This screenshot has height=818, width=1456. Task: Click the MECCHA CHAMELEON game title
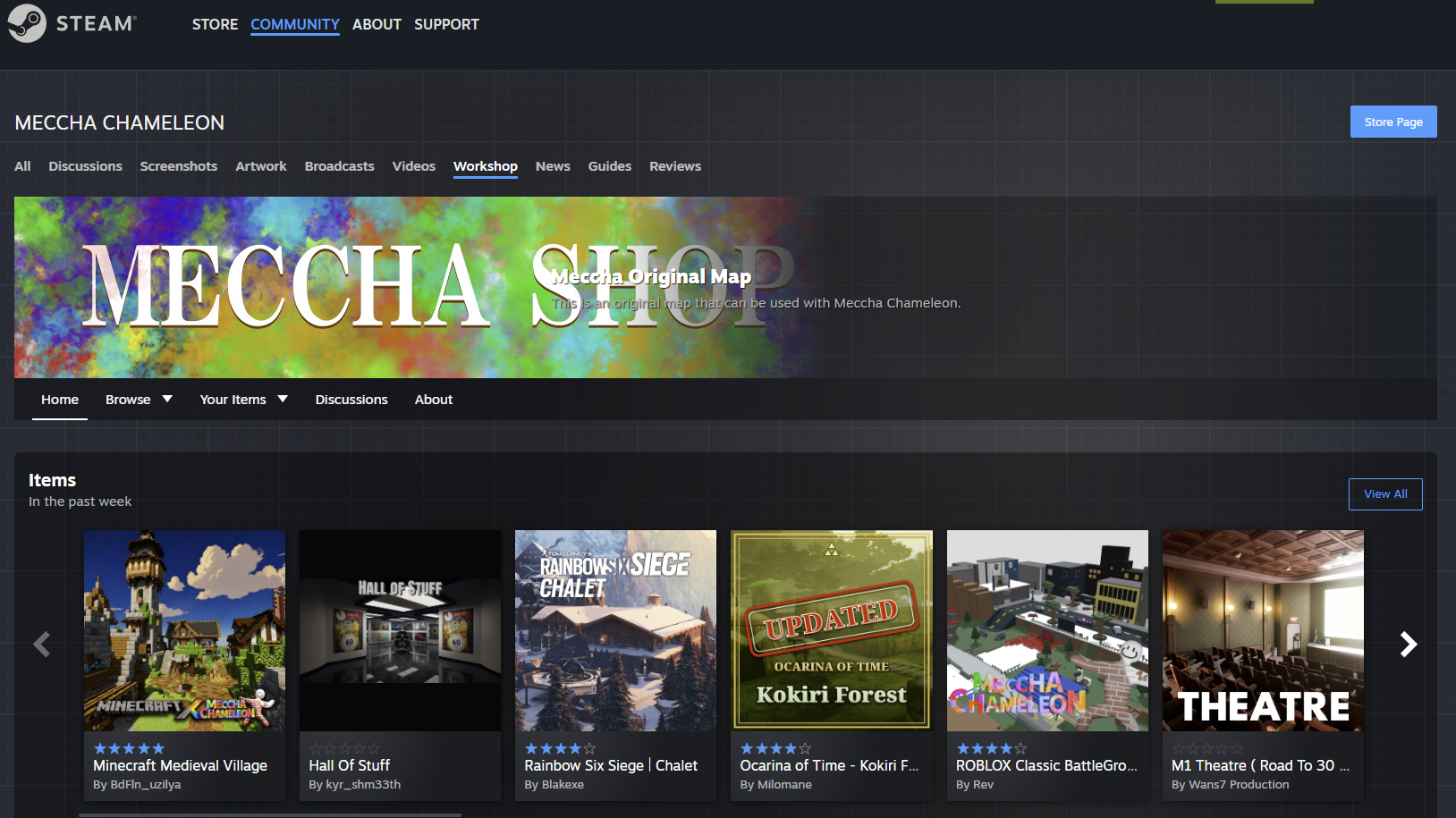[120, 122]
